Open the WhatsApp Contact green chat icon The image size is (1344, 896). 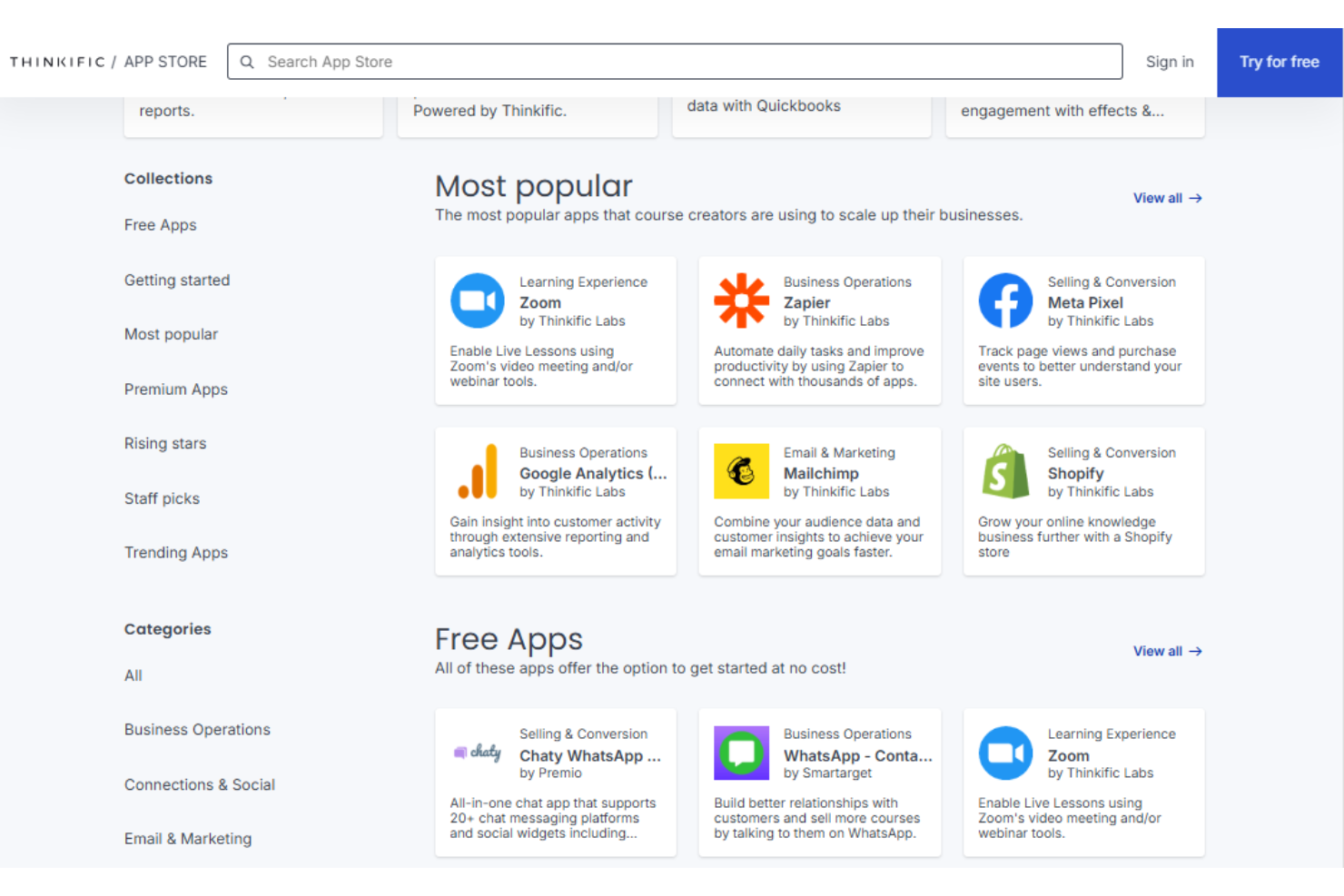[741, 753]
